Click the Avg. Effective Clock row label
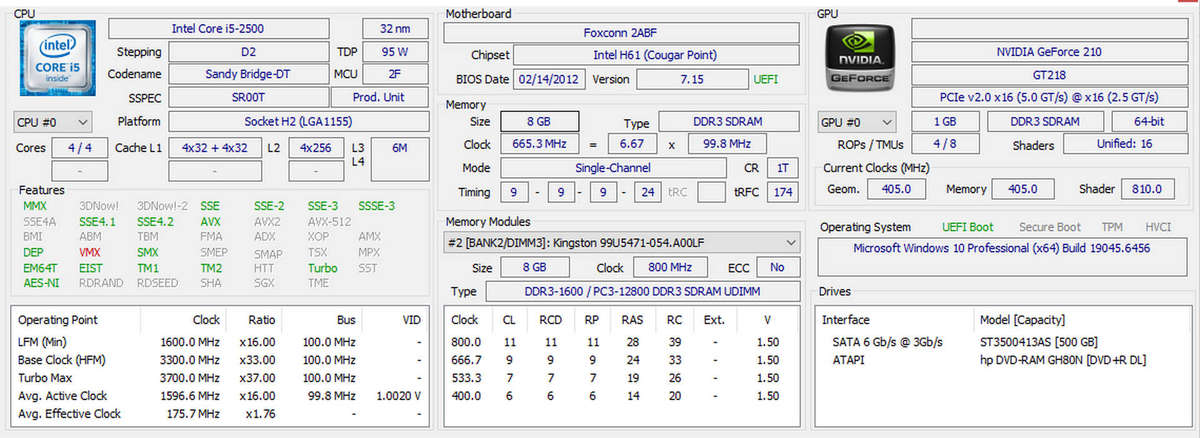 coord(69,413)
